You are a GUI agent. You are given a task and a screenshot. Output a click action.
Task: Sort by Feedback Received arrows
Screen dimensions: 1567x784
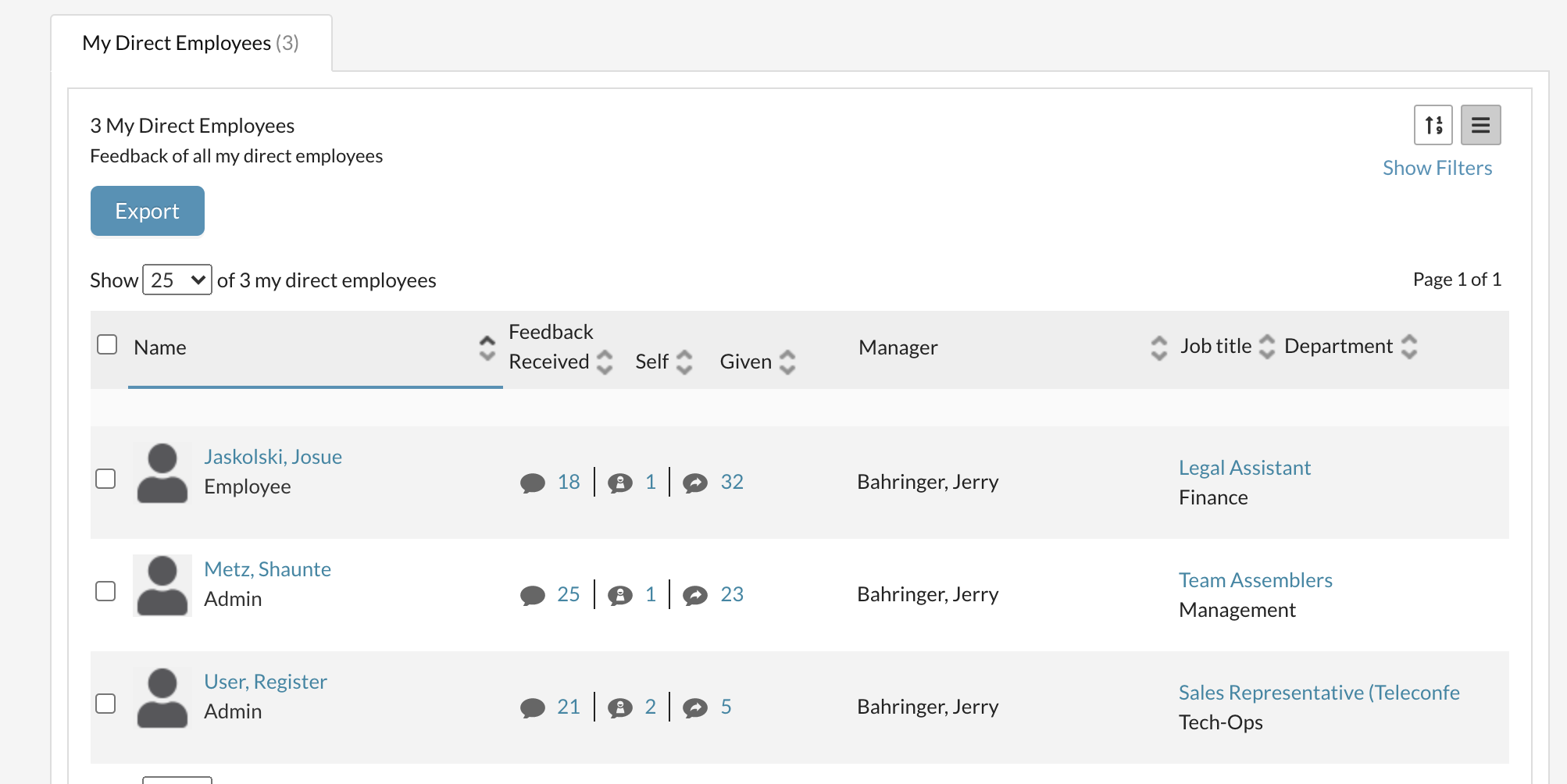pos(605,362)
